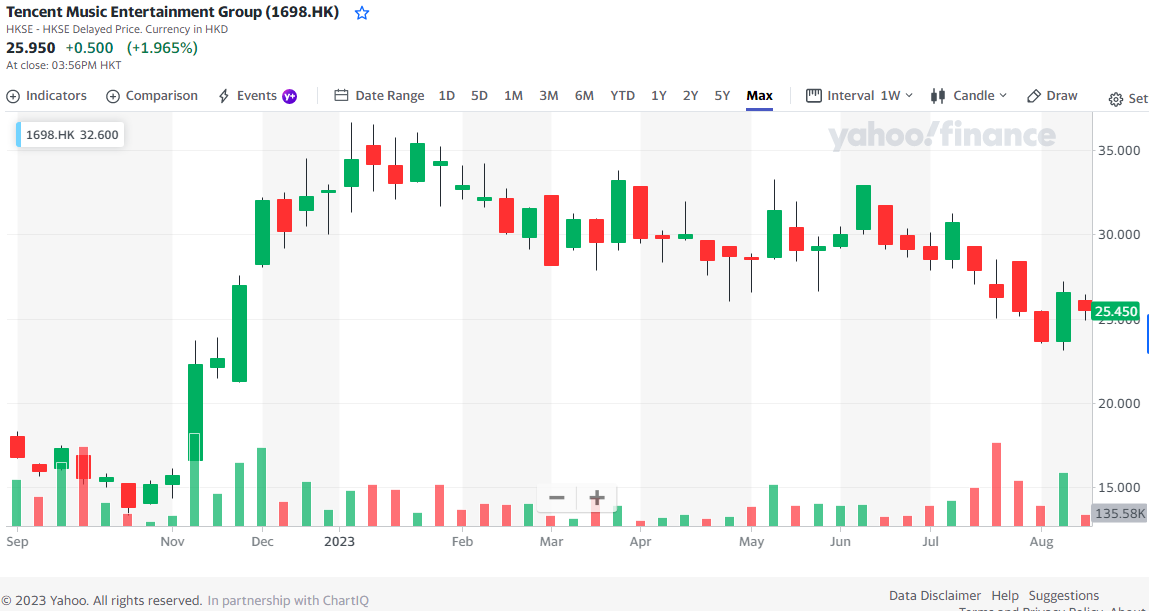The width and height of the screenshot is (1149, 611).
Task: Click the 25.950 closing price
Action: [31, 48]
